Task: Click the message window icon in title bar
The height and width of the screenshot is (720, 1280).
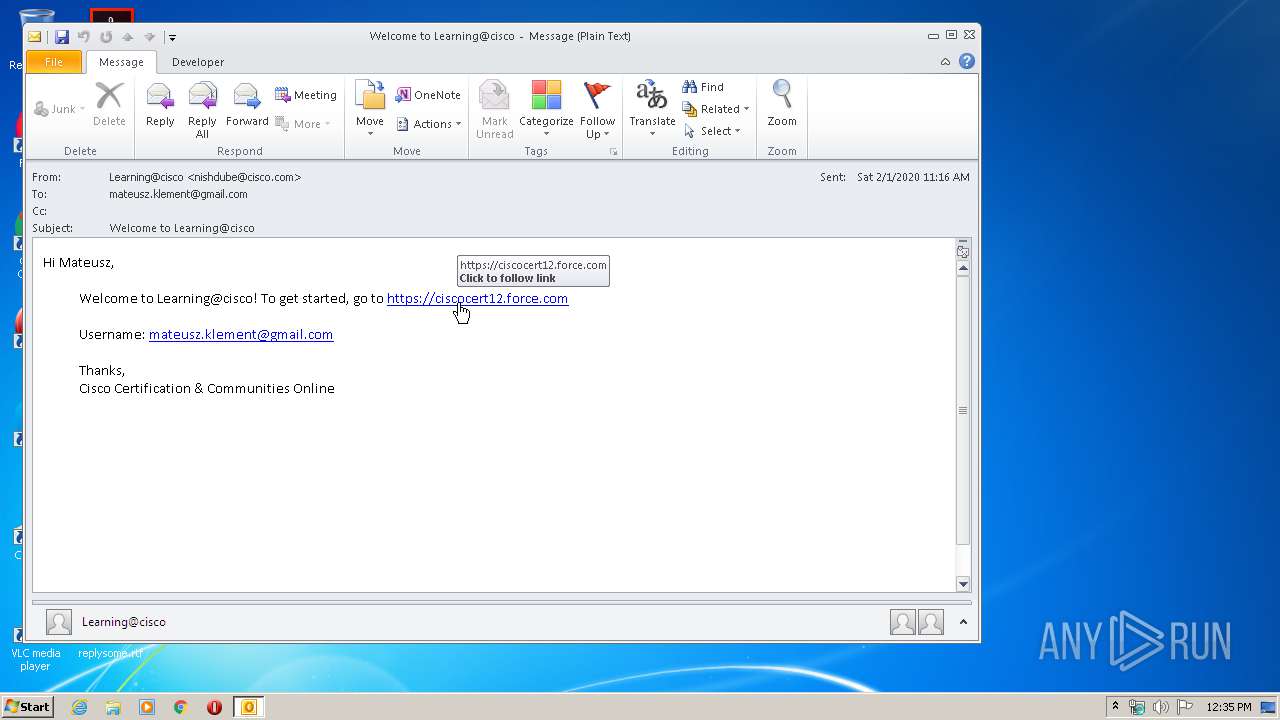Action: click(35, 37)
